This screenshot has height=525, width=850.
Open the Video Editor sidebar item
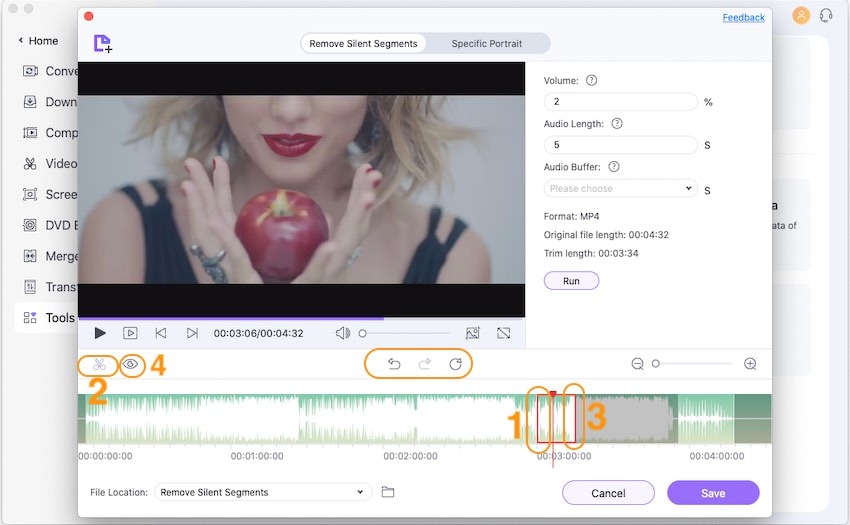pyautogui.click(x=50, y=164)
